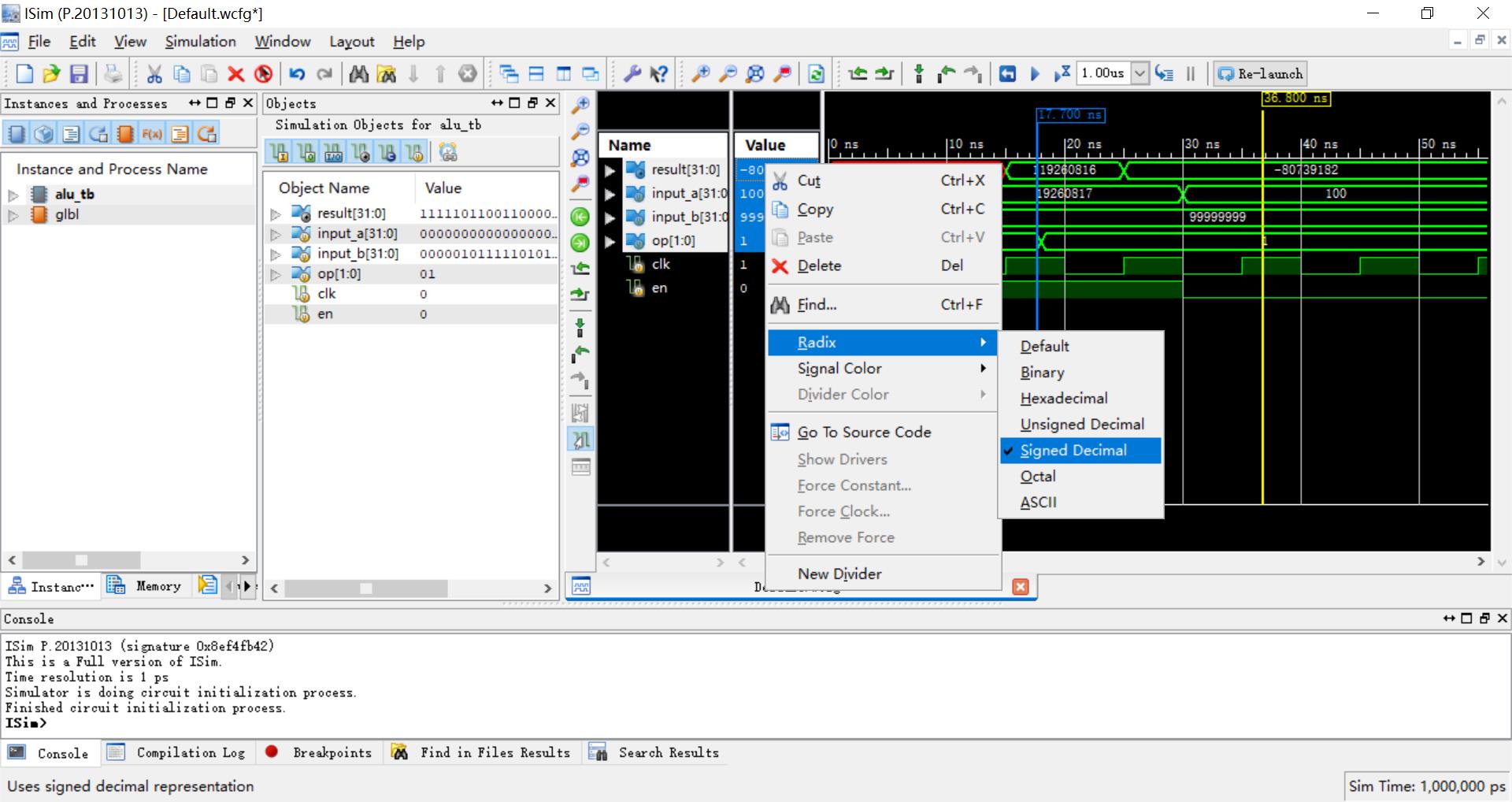Click the wrench preferences icon
This screenshot has height=802, width=1512.
[632, 74]
